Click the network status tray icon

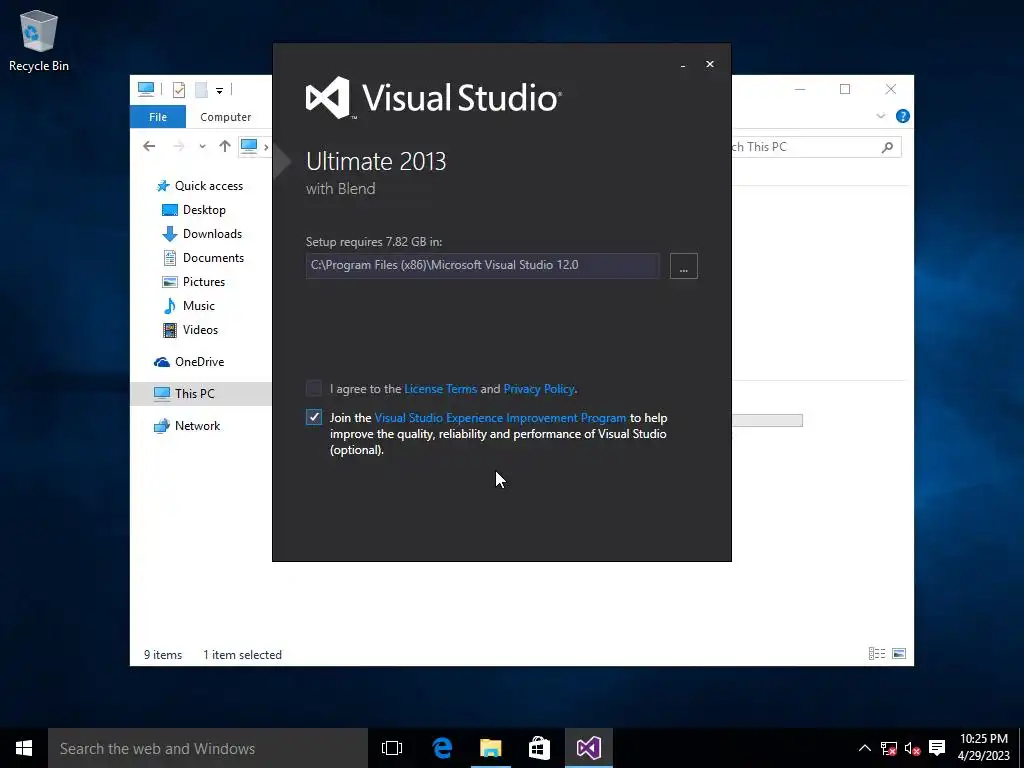(889, 748)
